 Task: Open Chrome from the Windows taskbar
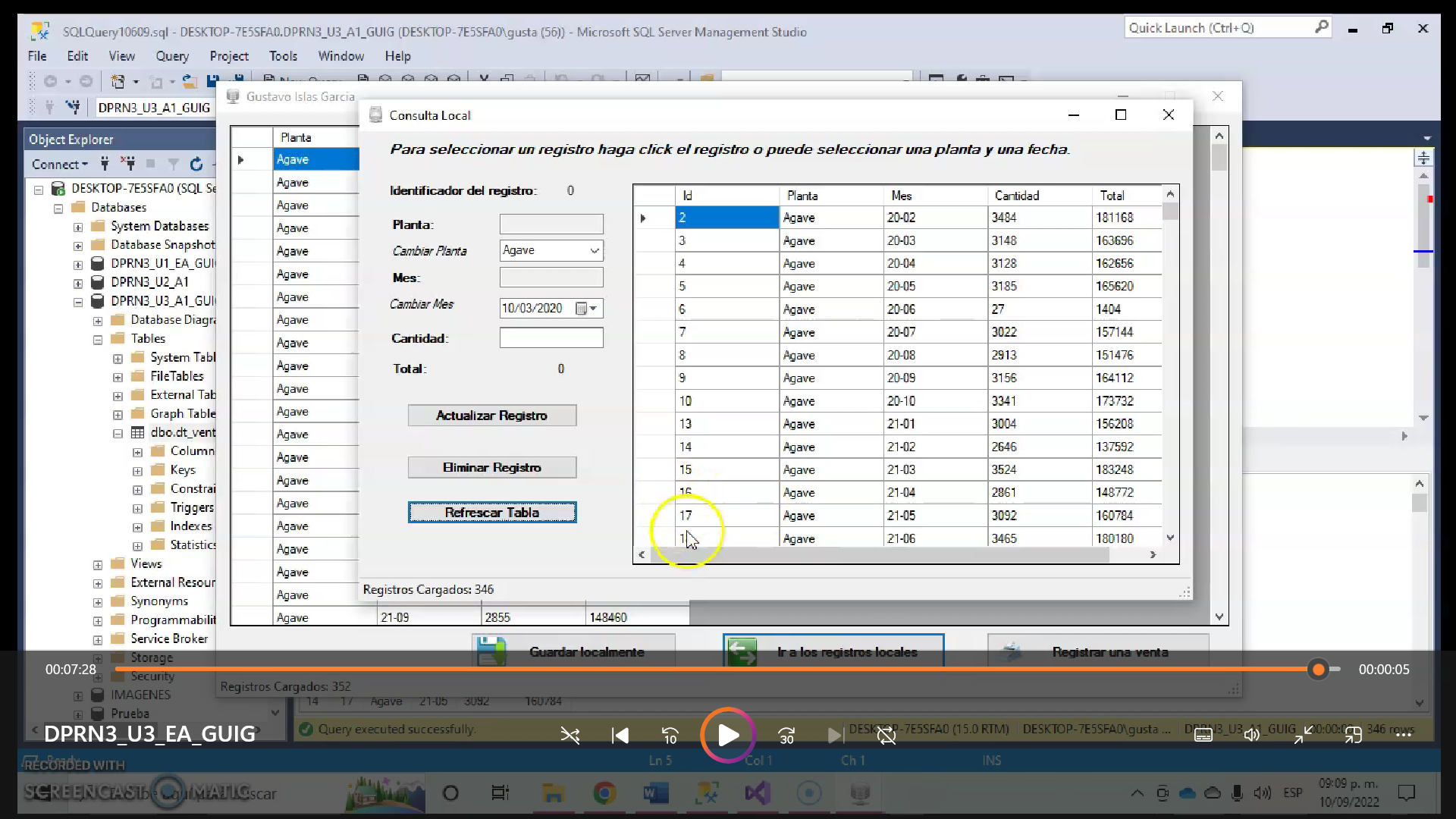[x=604, y=793]
